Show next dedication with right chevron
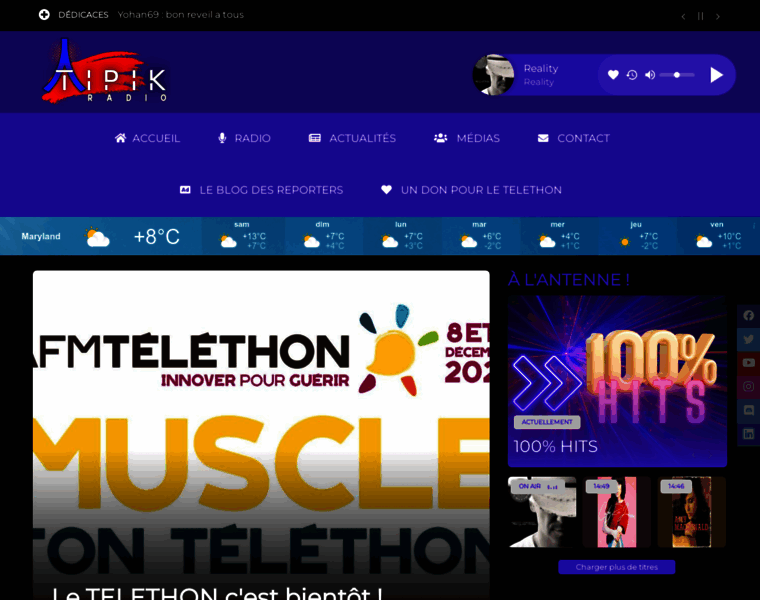The height and width of the screenshot is (600, 760). (718, 16)
